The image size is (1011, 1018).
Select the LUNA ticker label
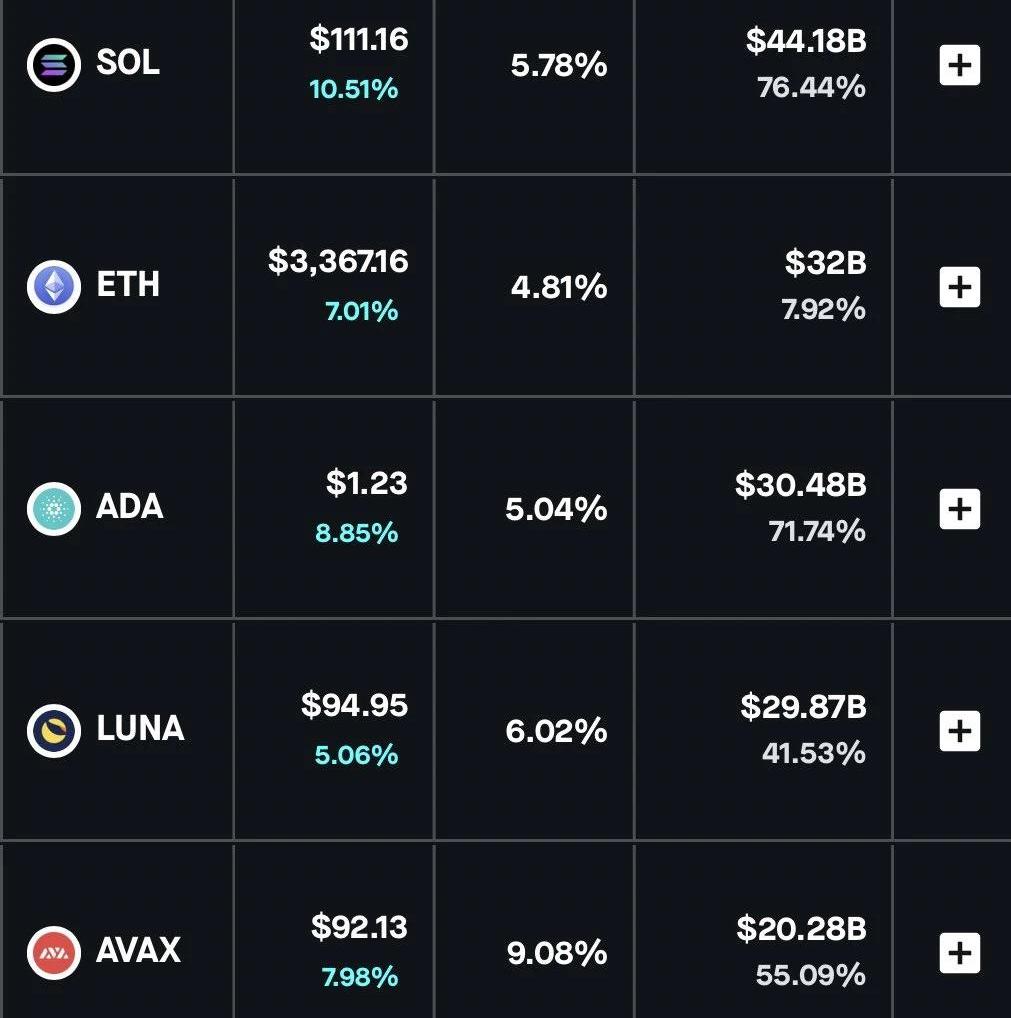(x=140, y=729)
